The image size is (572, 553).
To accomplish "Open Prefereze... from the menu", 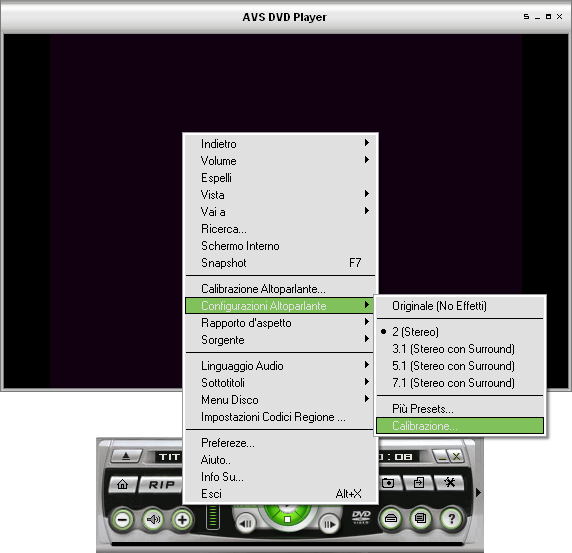I will (x=280, y=443).
